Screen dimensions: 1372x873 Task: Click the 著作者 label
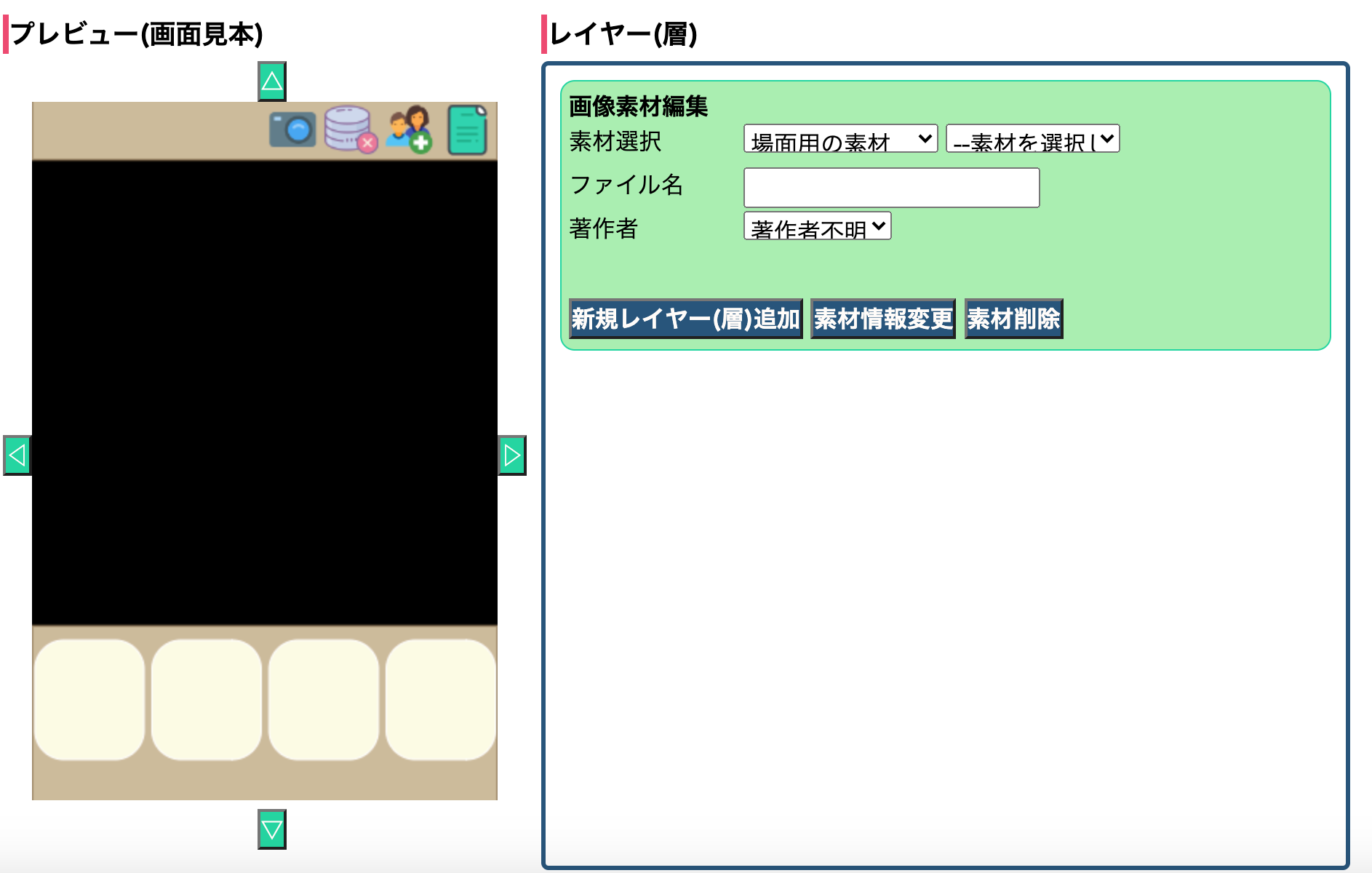point(604,228)
